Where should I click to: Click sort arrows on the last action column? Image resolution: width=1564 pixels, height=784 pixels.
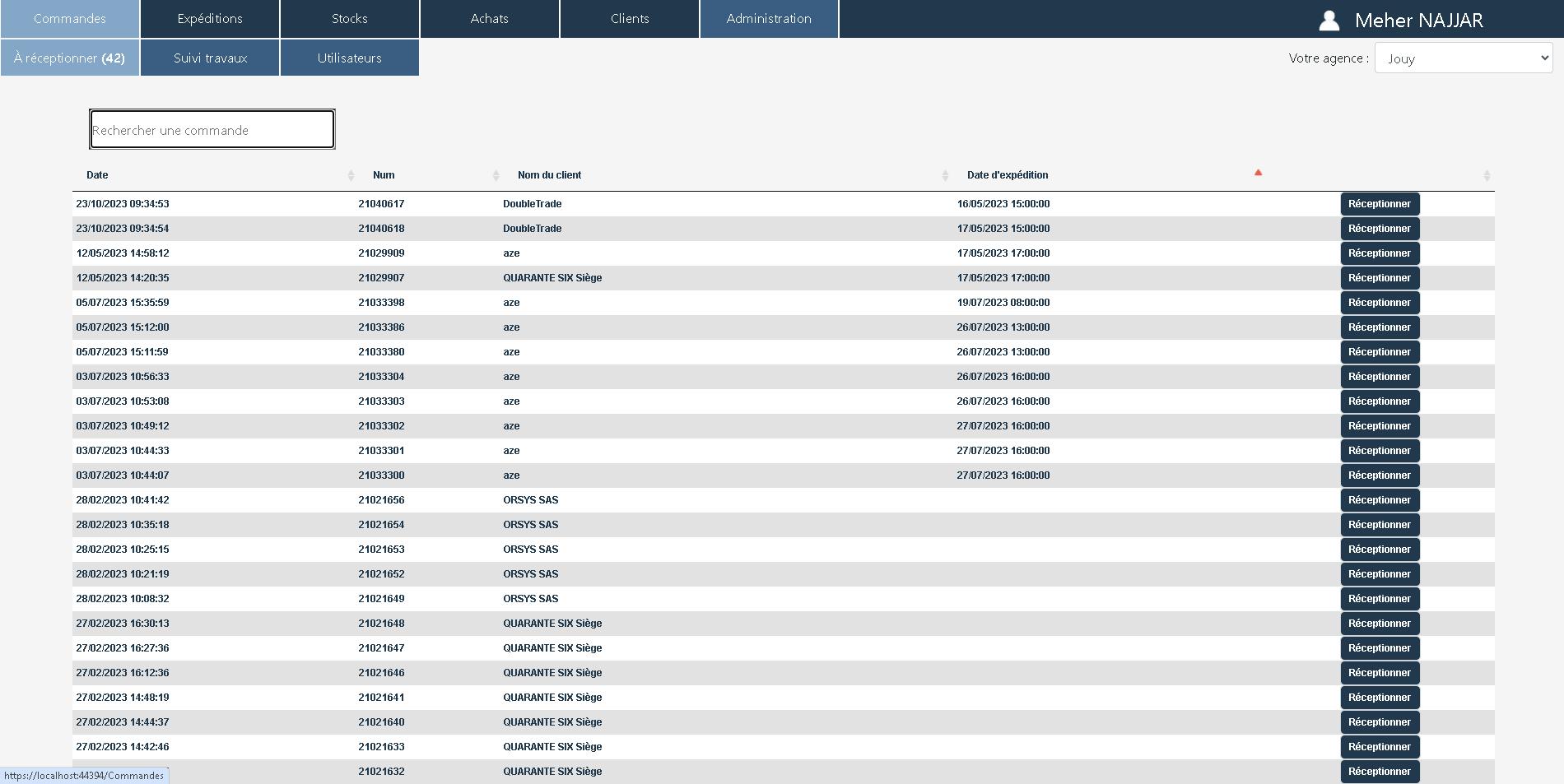coord(1487,175)
